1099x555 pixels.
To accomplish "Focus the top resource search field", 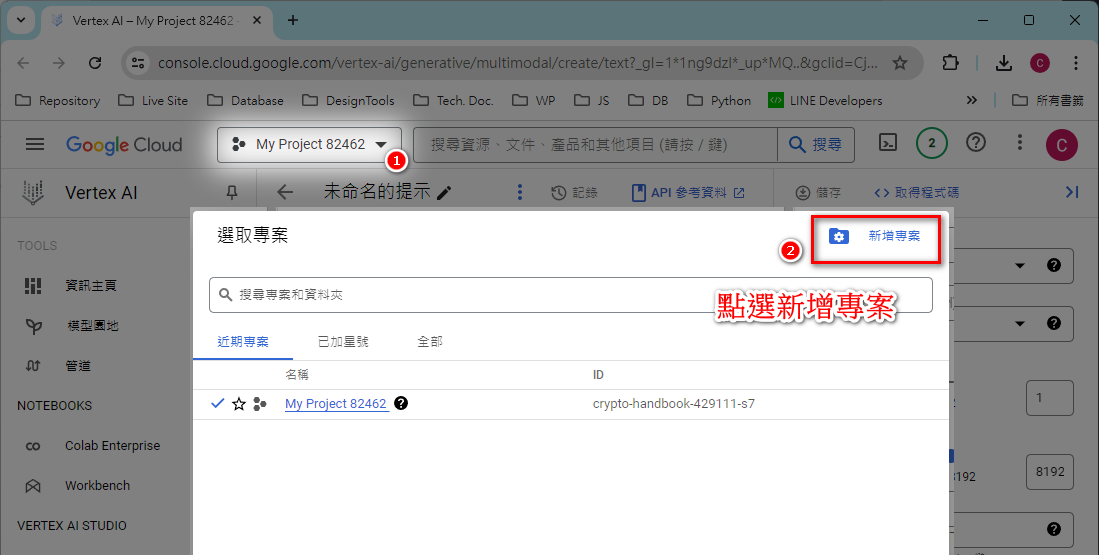I will pos(595,144).
